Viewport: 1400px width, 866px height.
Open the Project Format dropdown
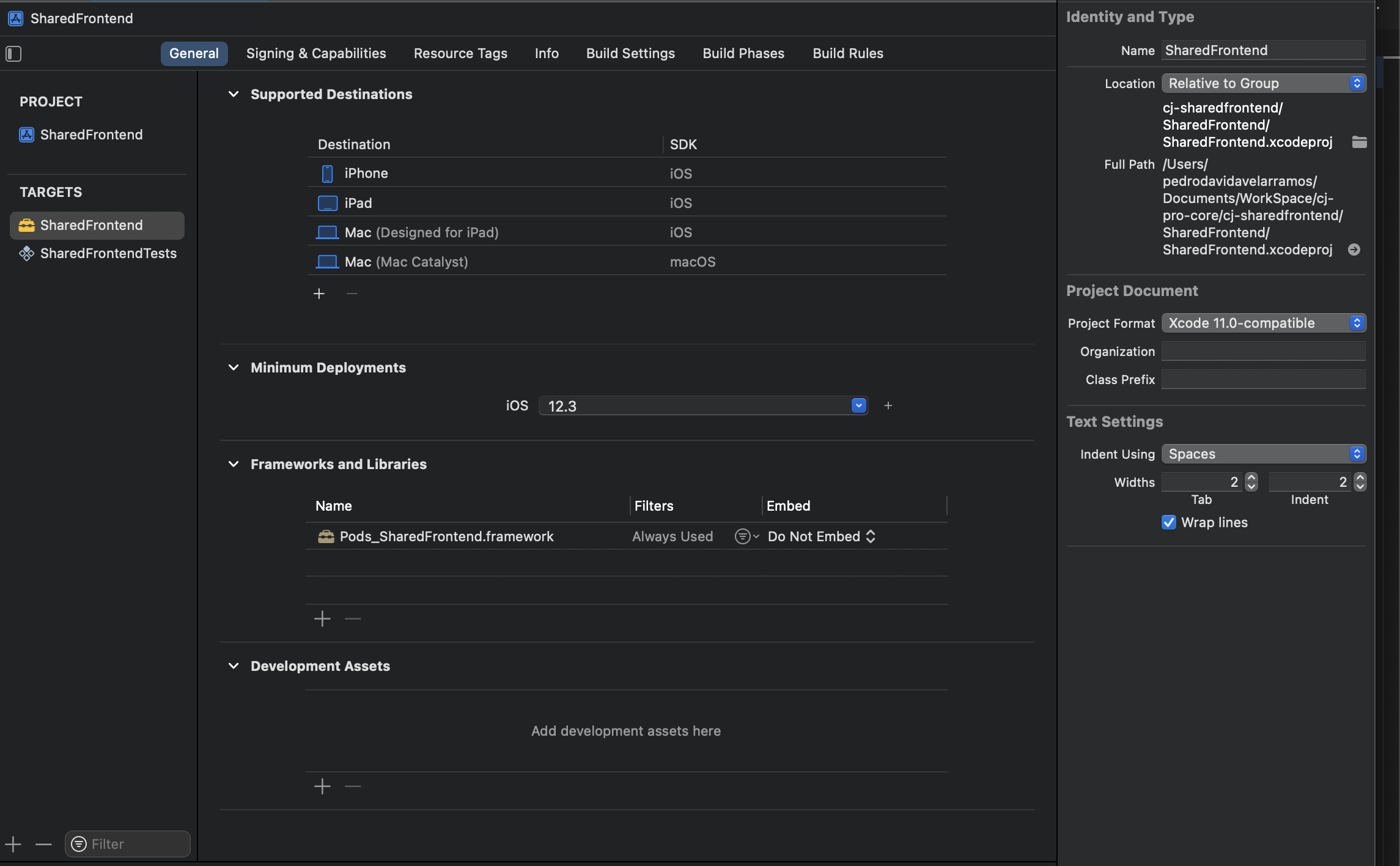pos(1264,323)
